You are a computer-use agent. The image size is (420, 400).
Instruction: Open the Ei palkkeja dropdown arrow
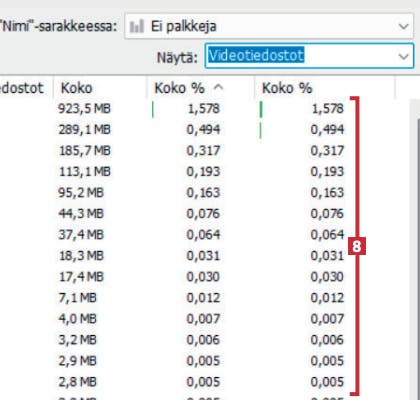coord(403,26)
